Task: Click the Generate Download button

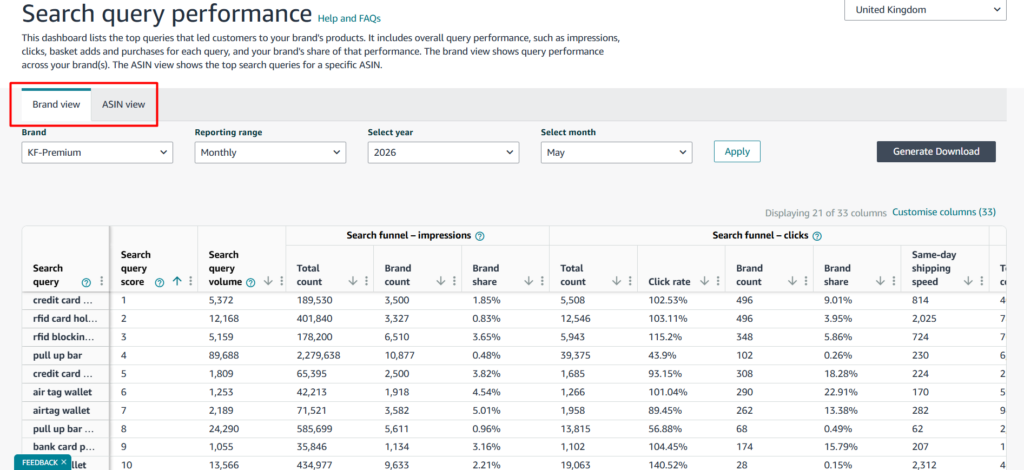Action: pyautogui.click(x=936, y=151)
